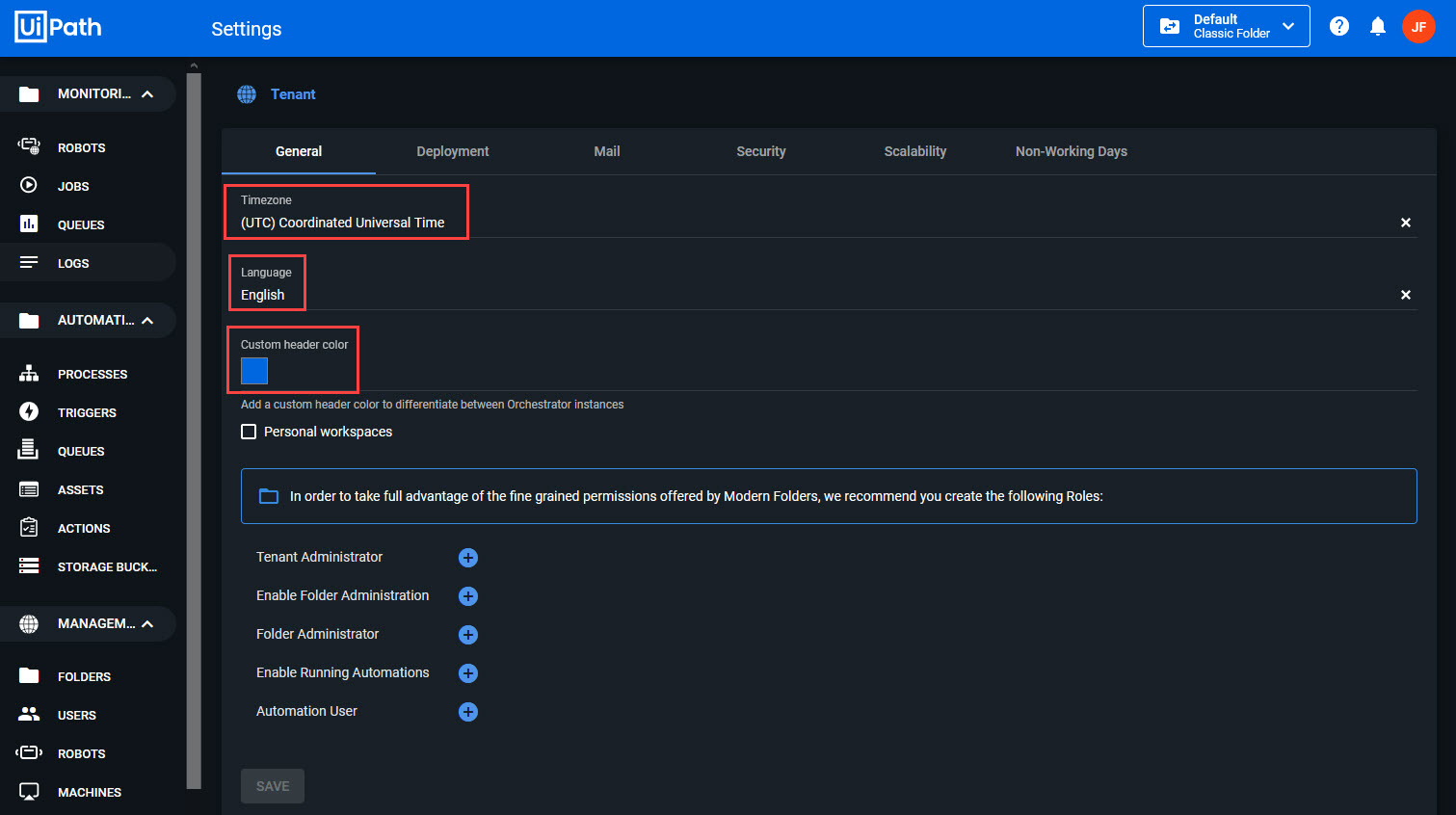The height and width of the screenshot is (815, 1456).
Task: Click the custom header color hint text
Action: (433, 405)
